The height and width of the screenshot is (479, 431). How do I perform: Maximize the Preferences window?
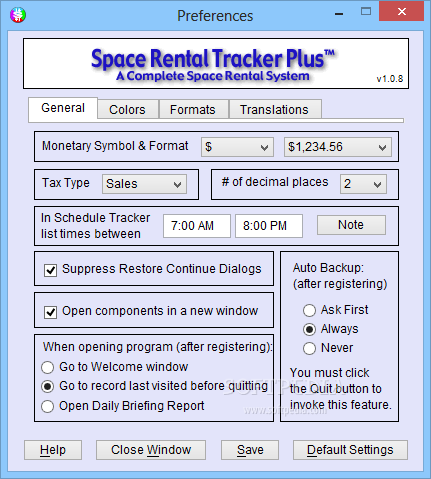[x=366, y=12]
